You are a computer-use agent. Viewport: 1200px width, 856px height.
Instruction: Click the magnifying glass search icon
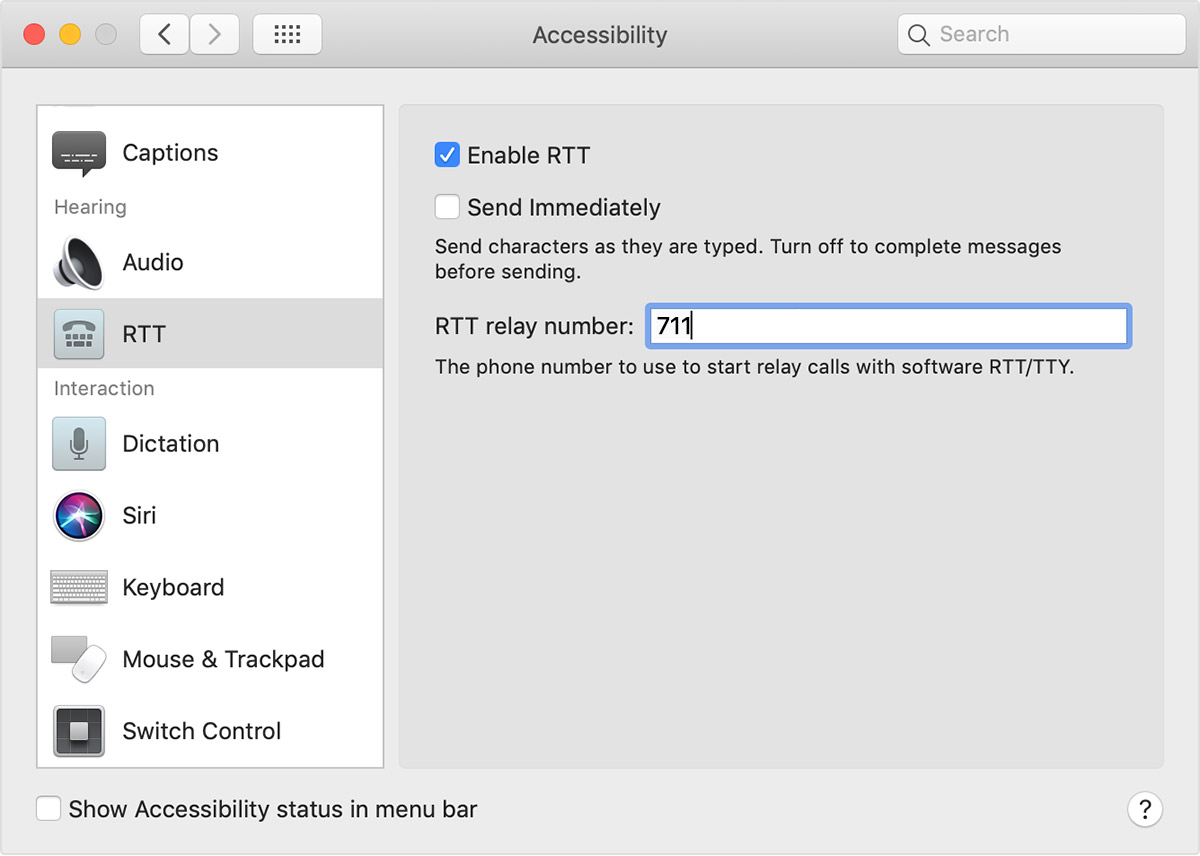coord(919,35)
